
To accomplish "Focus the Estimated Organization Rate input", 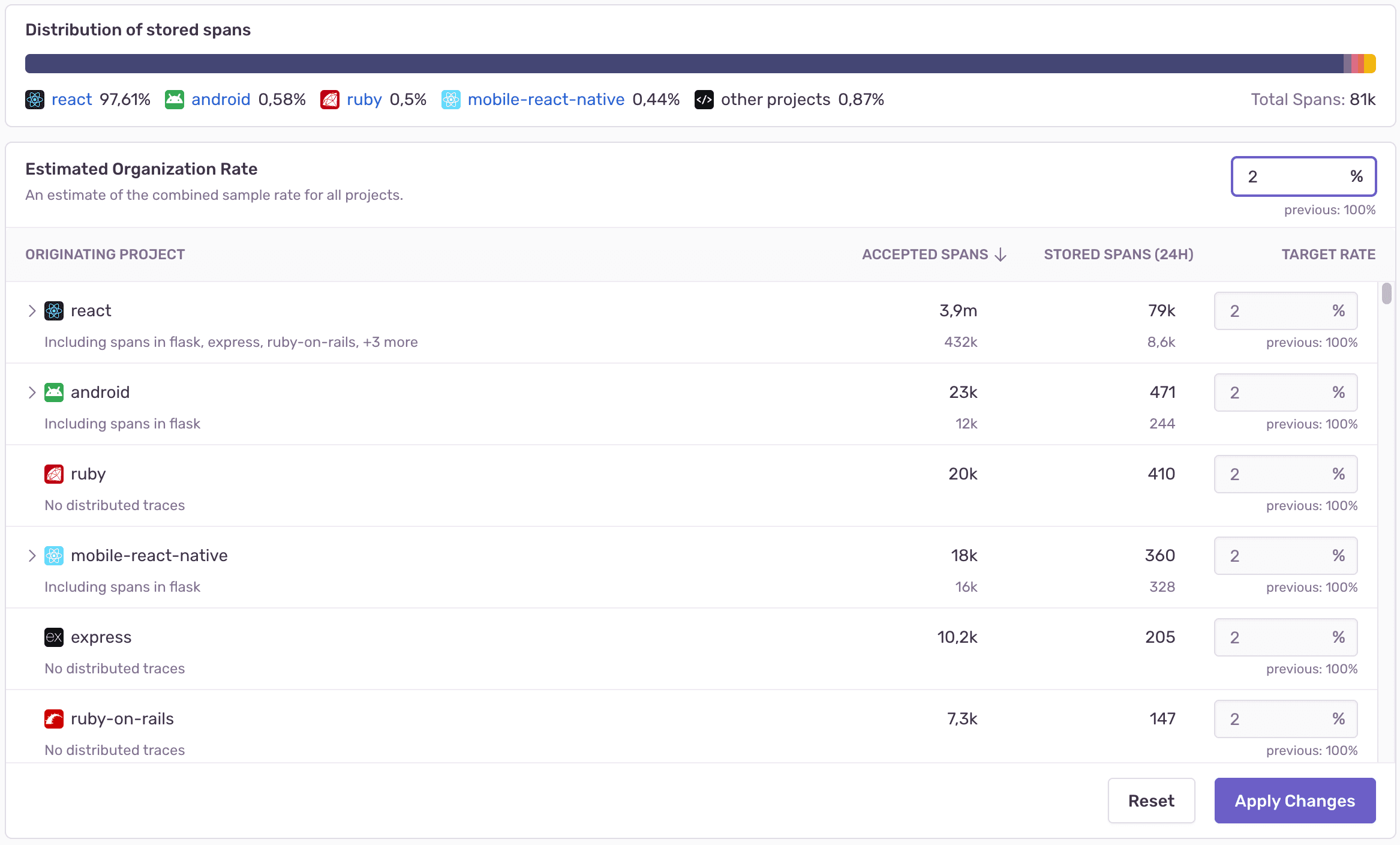I will 1303,176.
